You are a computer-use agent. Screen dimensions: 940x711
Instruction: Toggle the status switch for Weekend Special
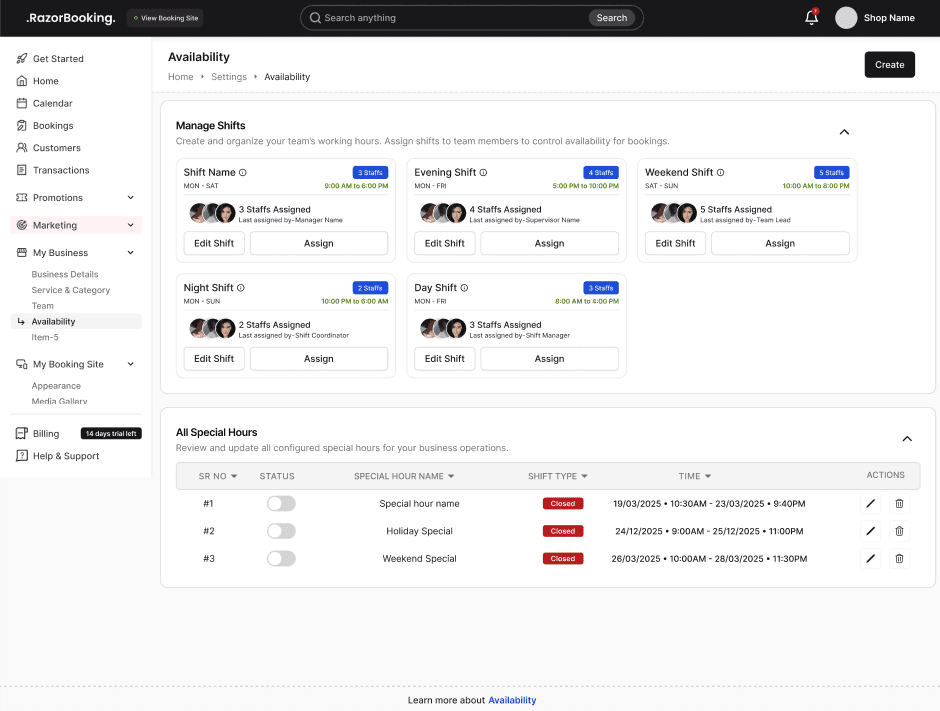281,559
